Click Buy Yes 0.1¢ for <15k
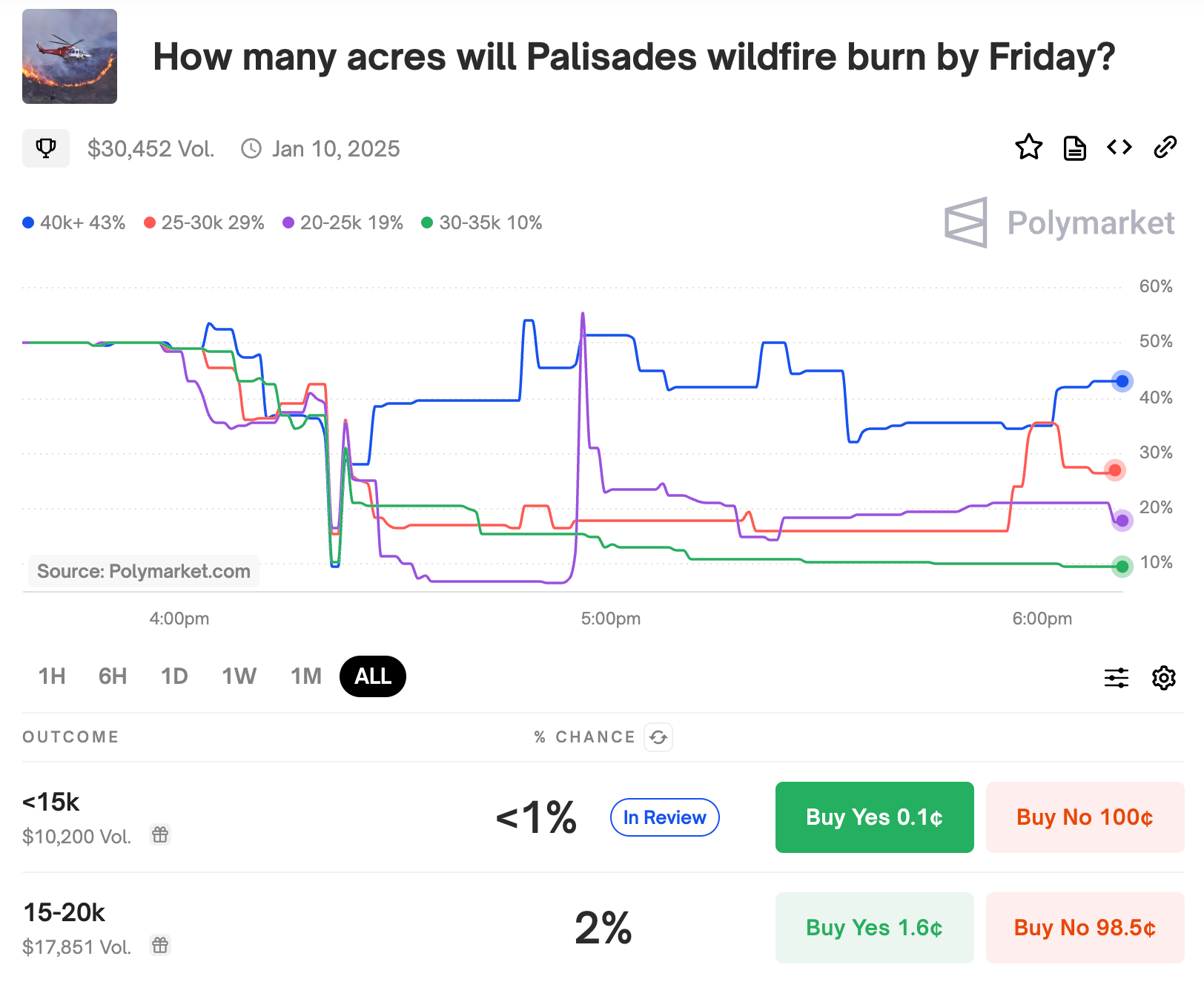This screenshot has height=982, width=1204. pos(874,817)
